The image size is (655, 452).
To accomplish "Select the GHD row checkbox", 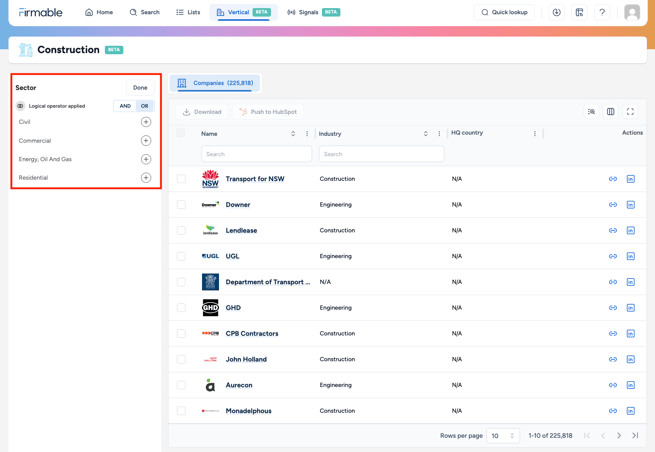I will click(x=181, y=308).
